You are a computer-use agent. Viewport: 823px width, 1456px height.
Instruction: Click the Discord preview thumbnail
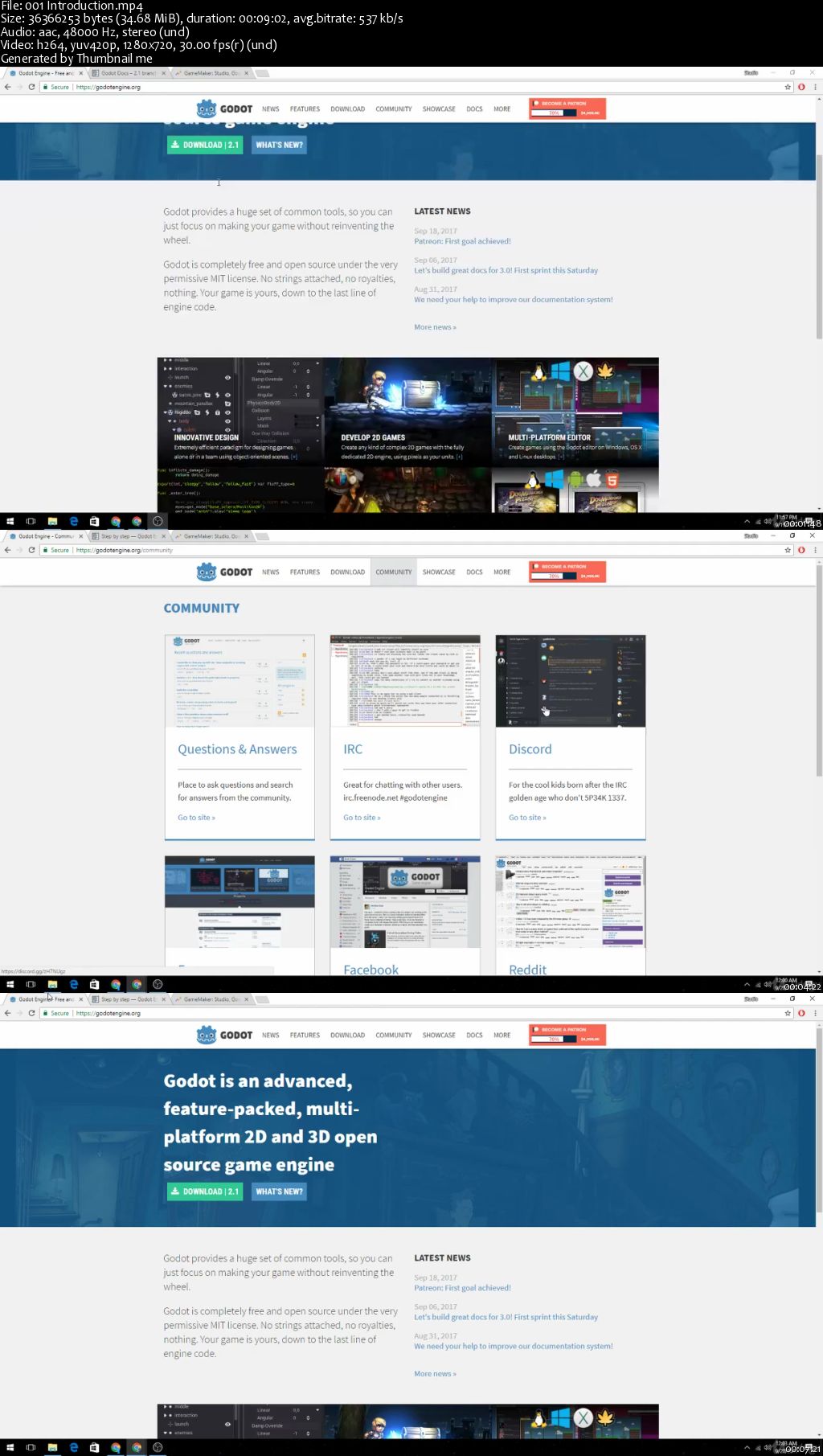tap(571, 681)
